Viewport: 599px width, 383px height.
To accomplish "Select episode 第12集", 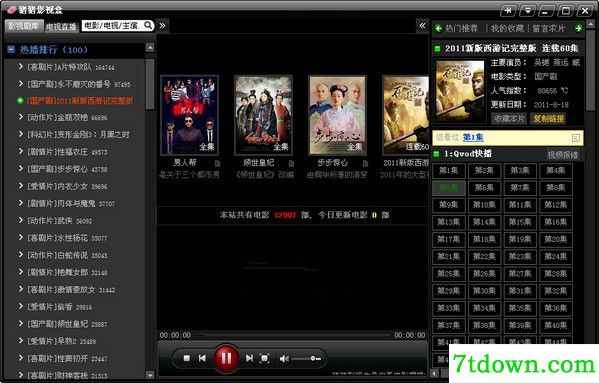I will pos(555,205).
